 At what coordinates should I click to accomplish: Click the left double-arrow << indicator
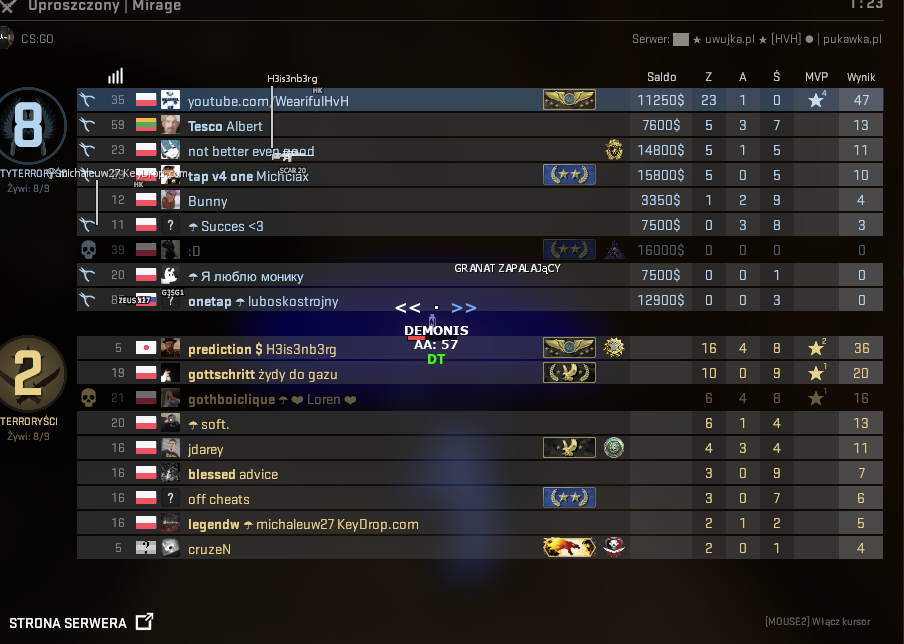[408, 308]
